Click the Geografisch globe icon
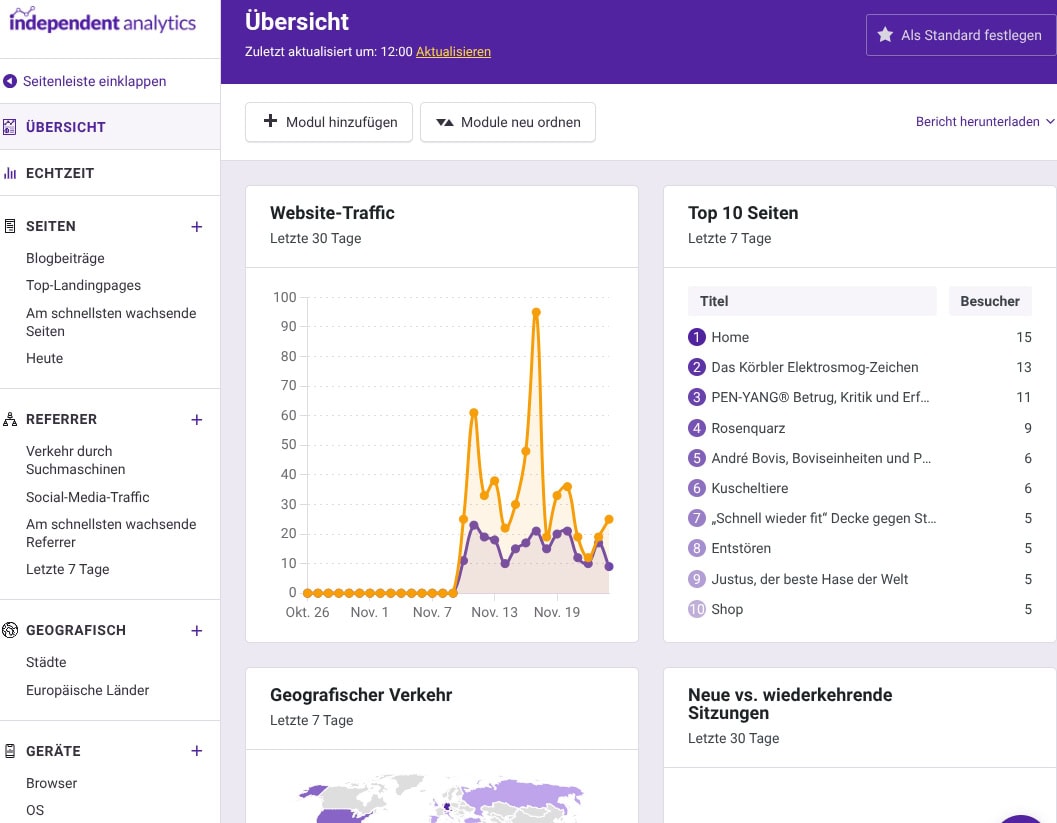The image size is (1057, 823). coord(11,630)
